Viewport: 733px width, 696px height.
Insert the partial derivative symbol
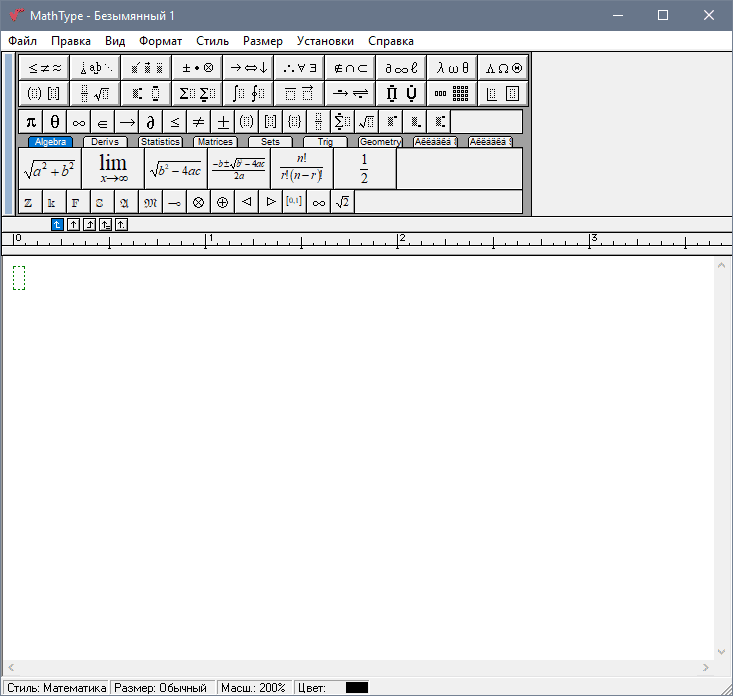click(x=151, y=122)
